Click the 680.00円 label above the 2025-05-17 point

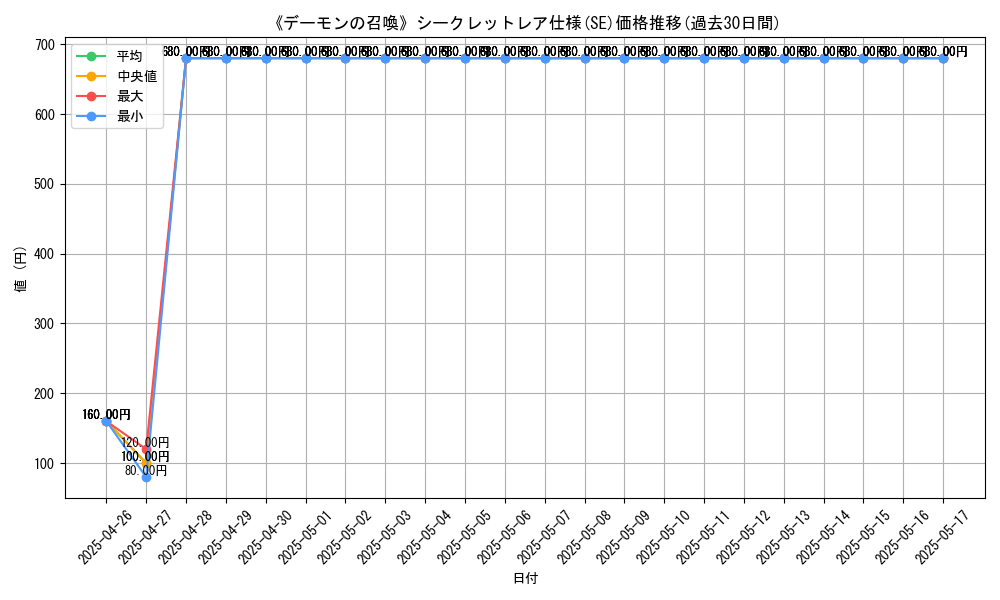tap(943, 51)
